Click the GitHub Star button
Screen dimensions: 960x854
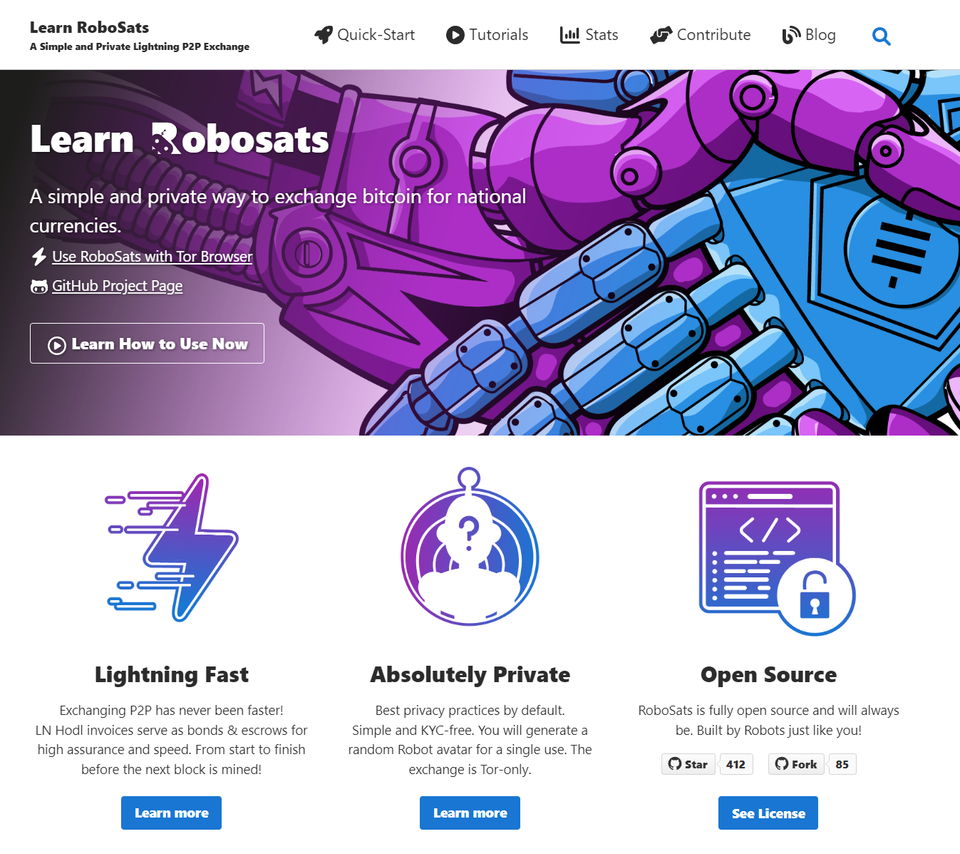tap(688, 764)
